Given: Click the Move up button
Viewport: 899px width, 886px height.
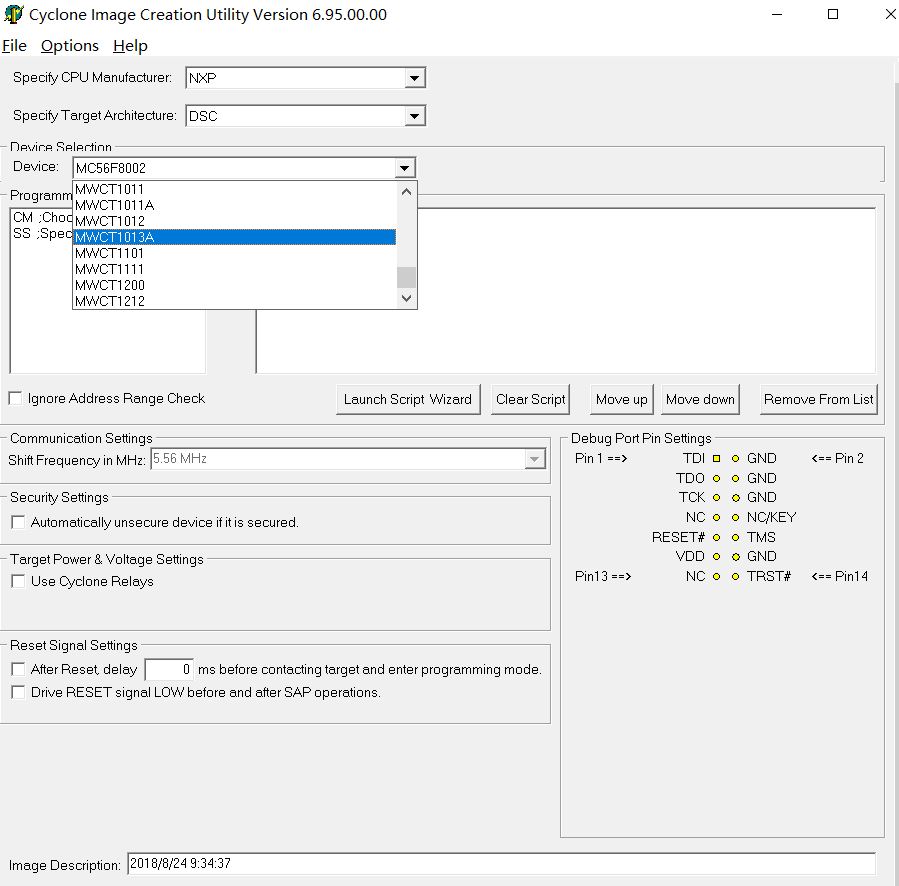Looking at the screenshot, I should (622, 399).
